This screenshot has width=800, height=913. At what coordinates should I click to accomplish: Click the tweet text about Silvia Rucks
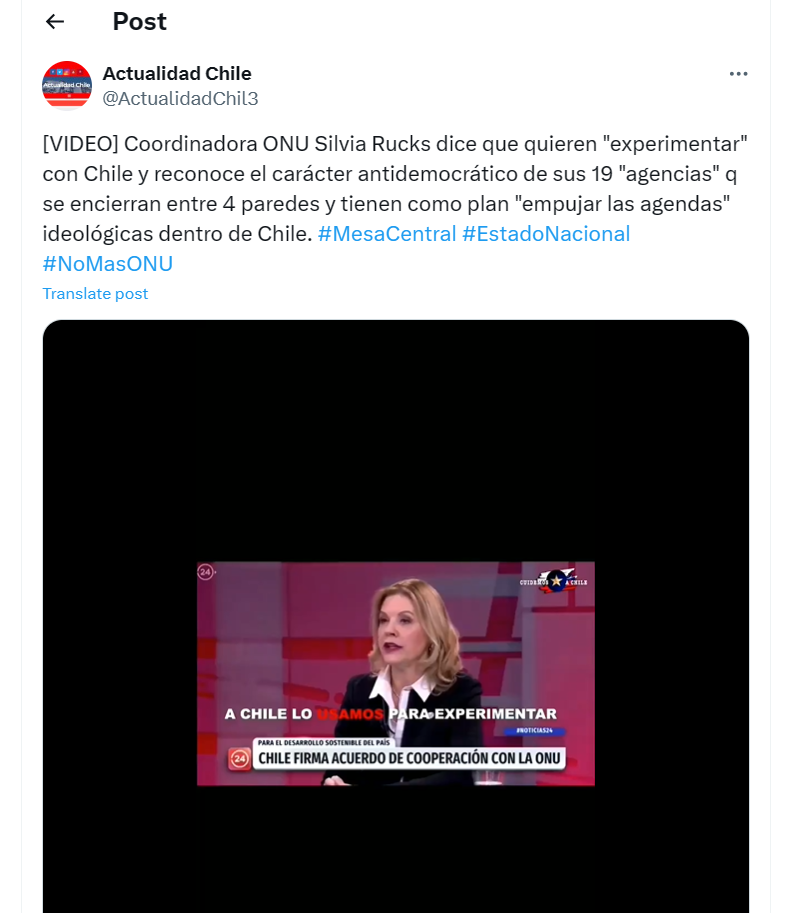click(x=395, y=189)
